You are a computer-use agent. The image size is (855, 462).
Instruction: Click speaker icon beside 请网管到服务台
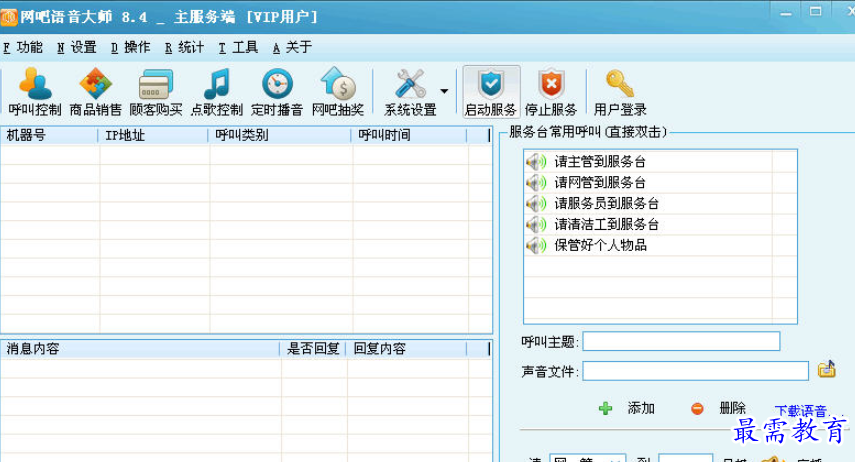coord(536,182)
